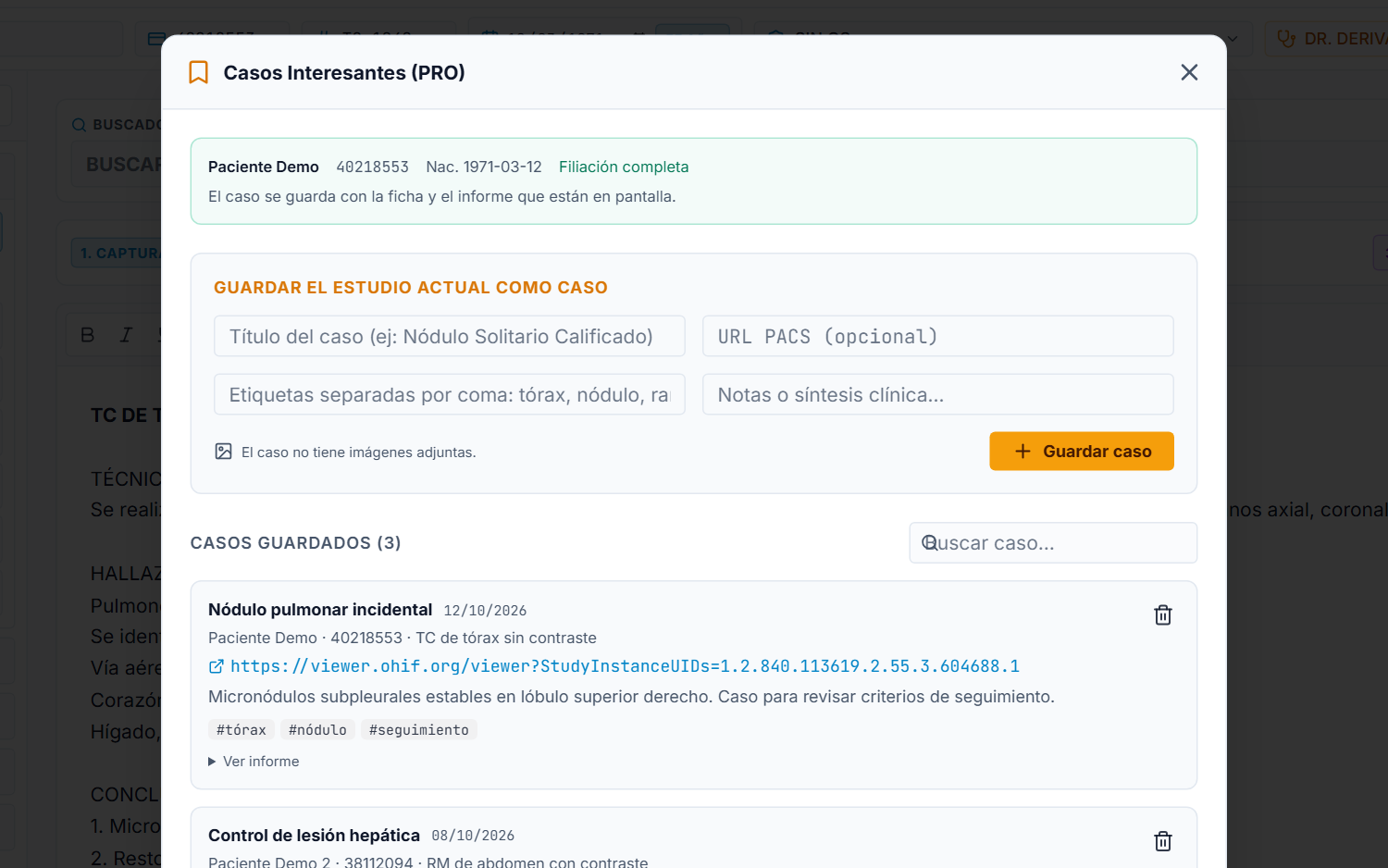The image size is (1388, 868).
Task: Click the Control de lesión hepática title
Action: (x=314, y=836)
